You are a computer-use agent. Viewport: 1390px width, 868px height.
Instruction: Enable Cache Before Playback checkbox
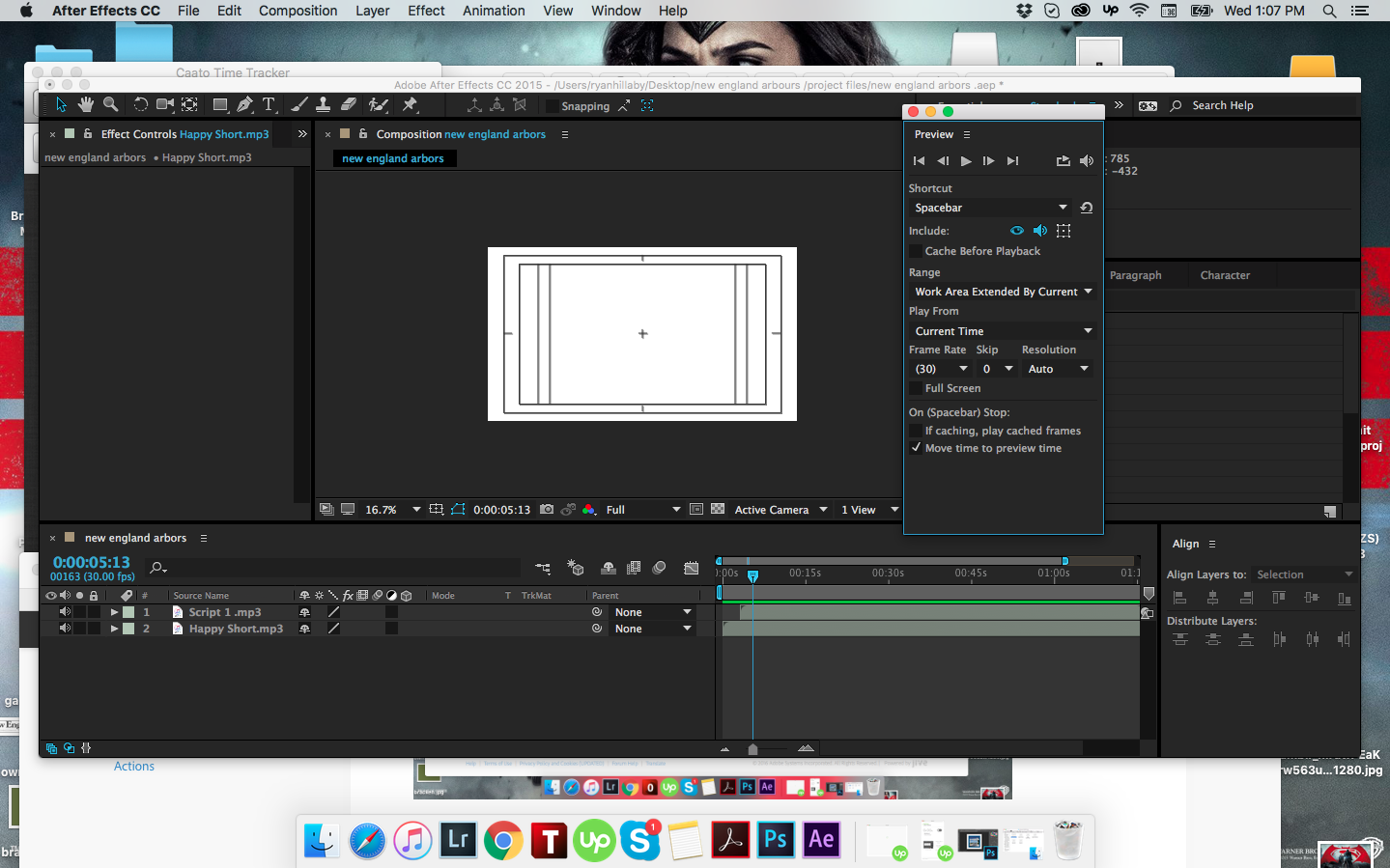click(916, 251)
